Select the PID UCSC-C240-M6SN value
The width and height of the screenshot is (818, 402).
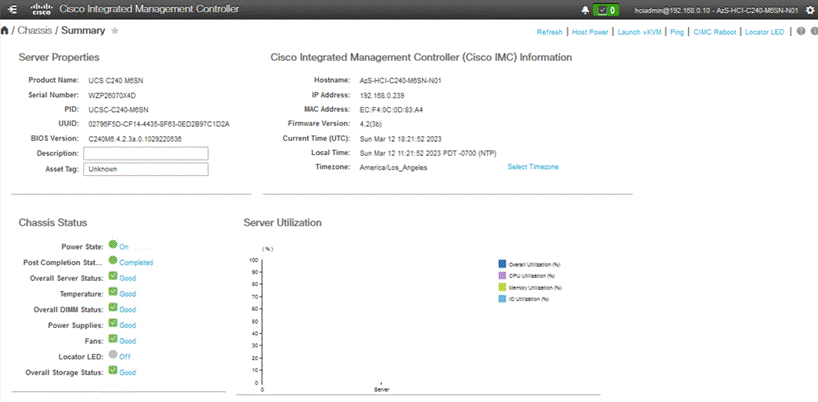[118, 110]
